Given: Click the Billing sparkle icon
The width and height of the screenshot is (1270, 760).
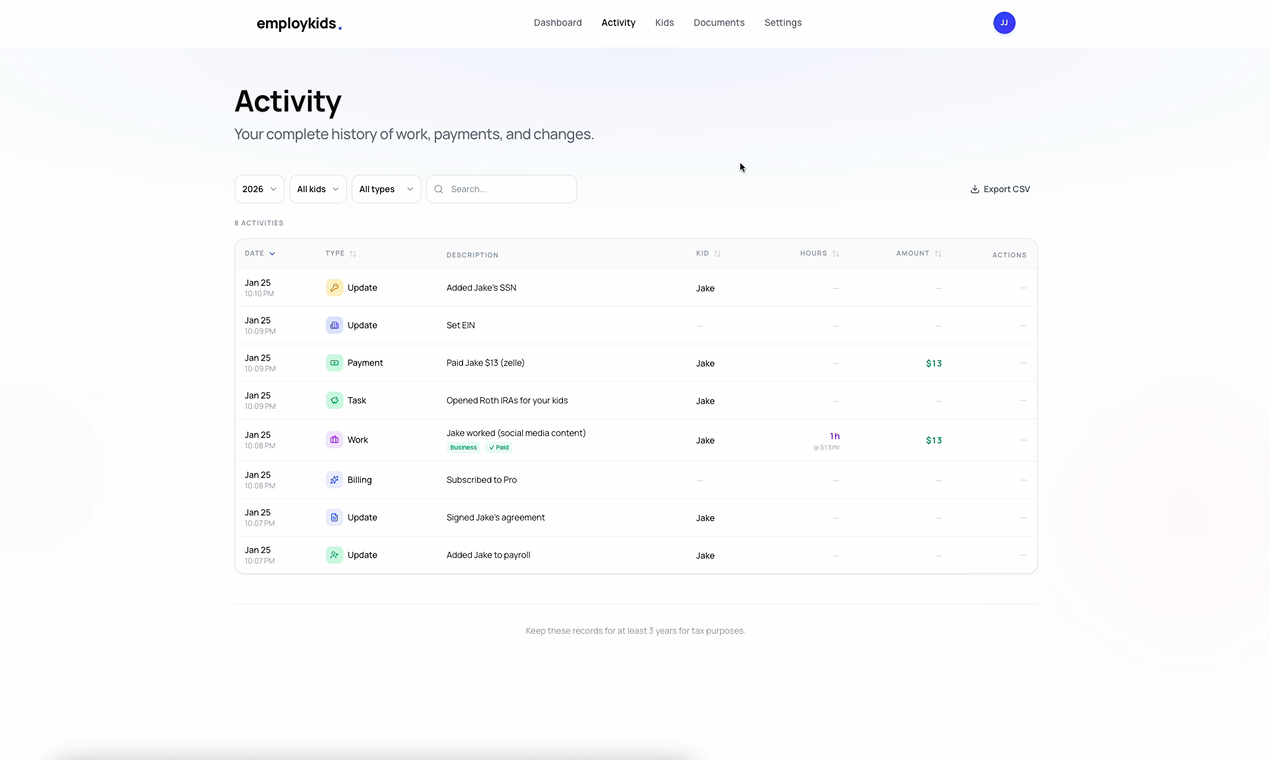Looking at the screenshot, I should point(334,480).
